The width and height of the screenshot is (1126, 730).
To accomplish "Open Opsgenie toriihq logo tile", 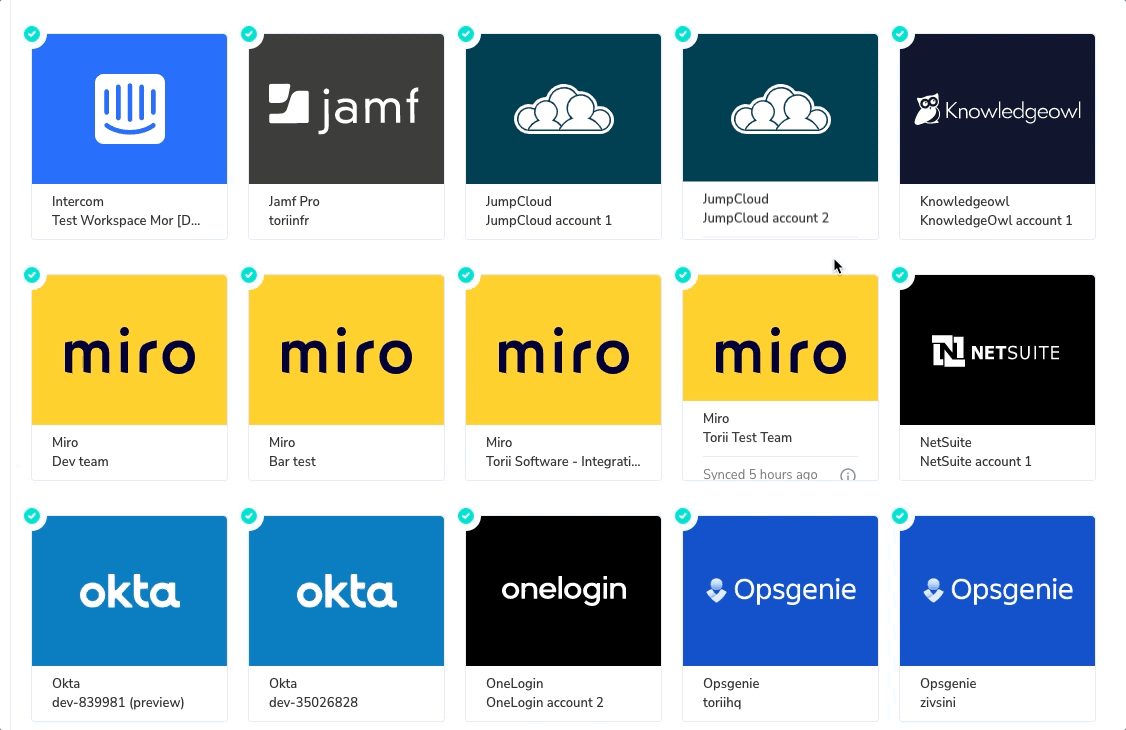I will [780, 591].
